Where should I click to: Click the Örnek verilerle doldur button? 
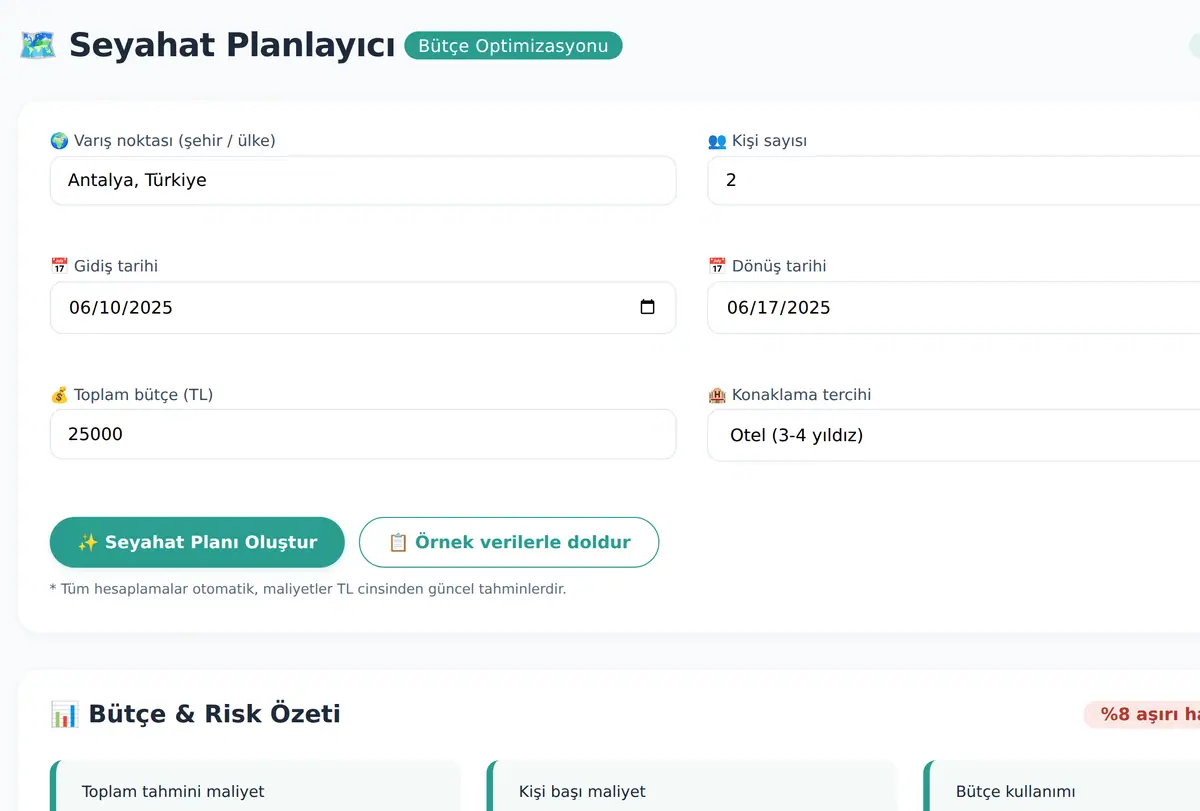[x=509, y=542]
